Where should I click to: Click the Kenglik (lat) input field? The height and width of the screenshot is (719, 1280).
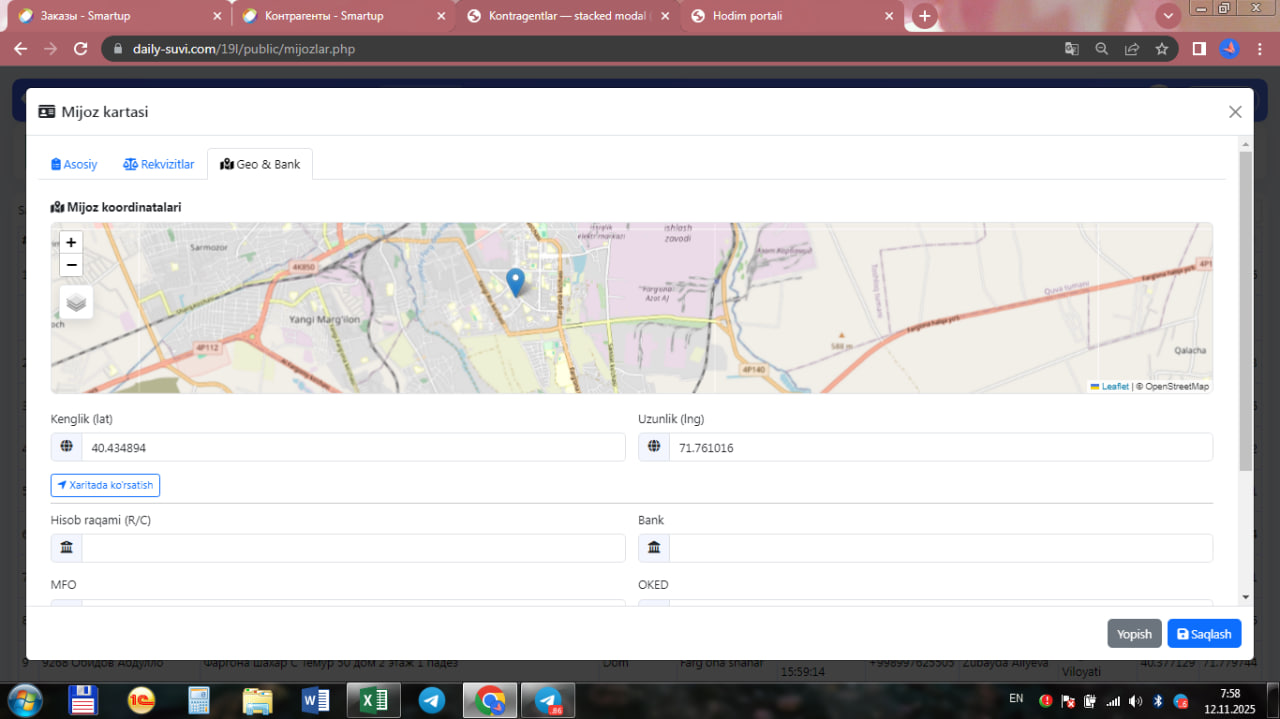(x=352, y=448)
